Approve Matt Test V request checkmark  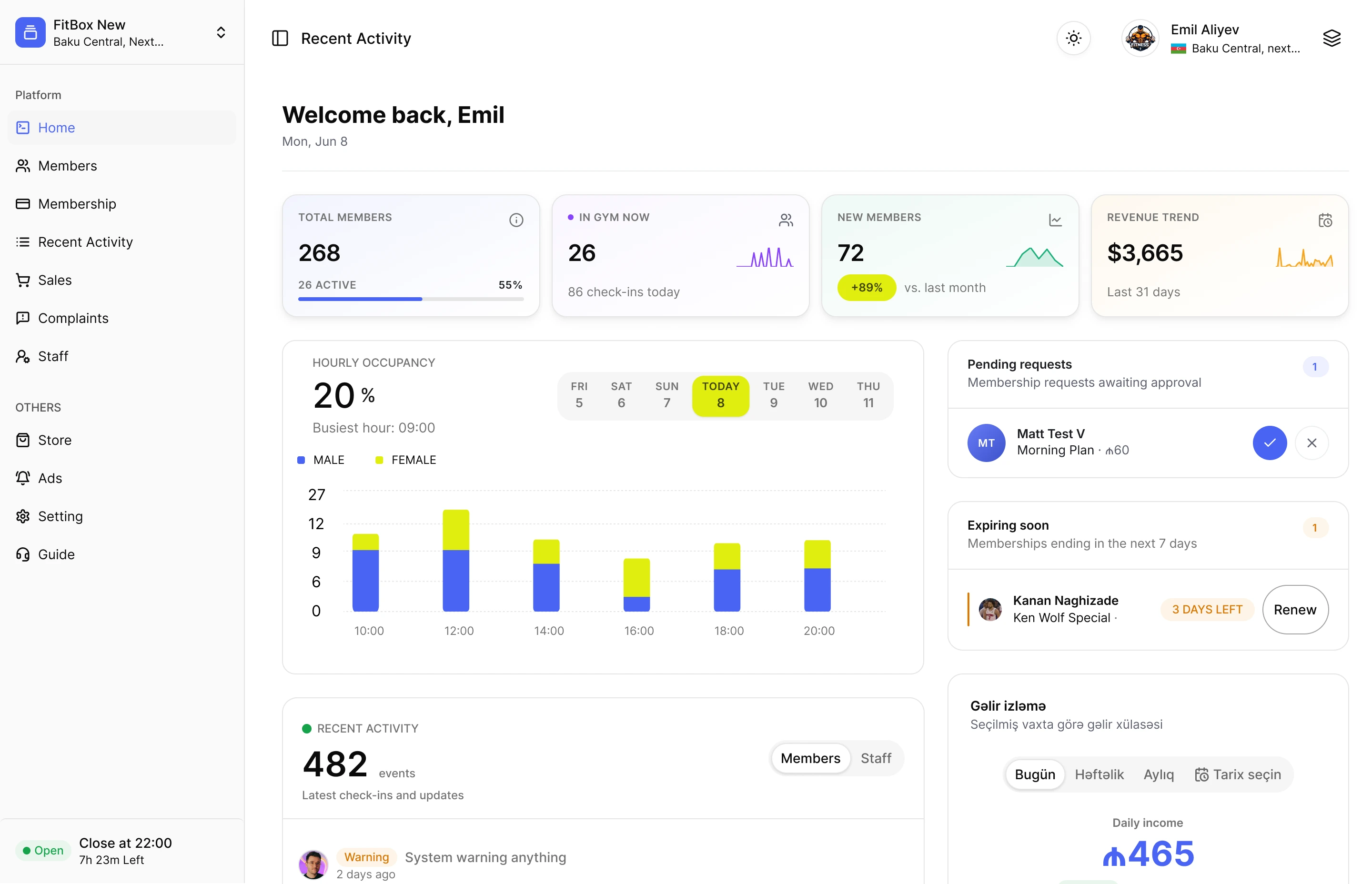tap(1269, 443)
